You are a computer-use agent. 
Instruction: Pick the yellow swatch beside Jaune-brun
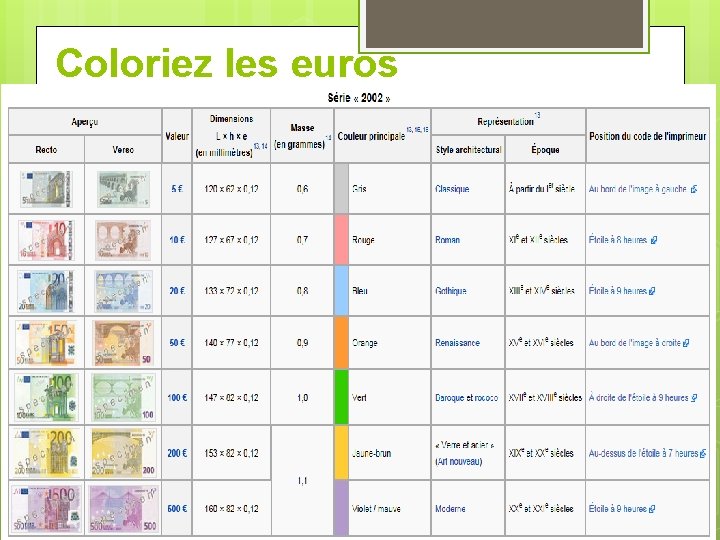tap(341, 453)
